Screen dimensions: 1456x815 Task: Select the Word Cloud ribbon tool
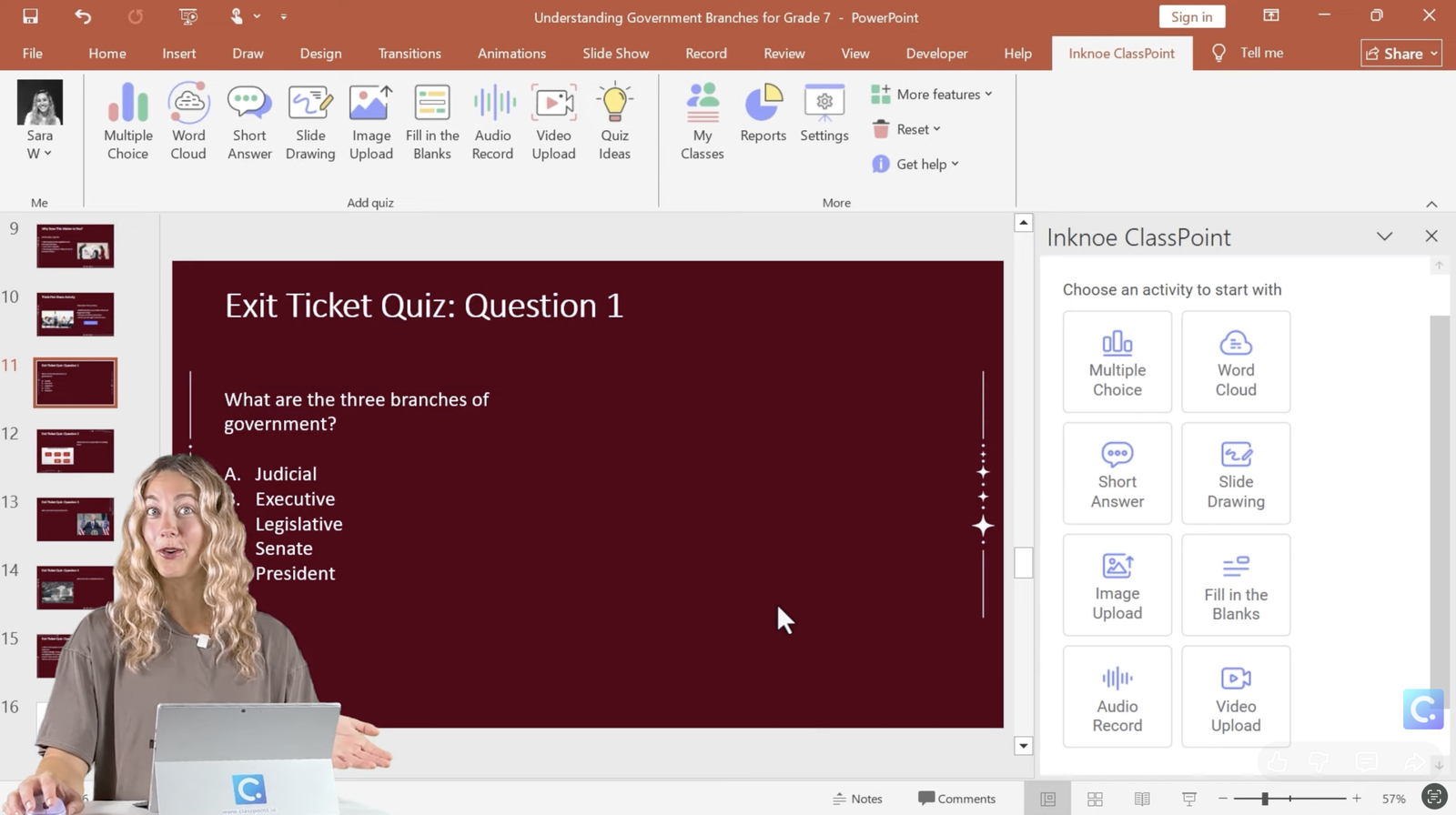coord(188,122)
